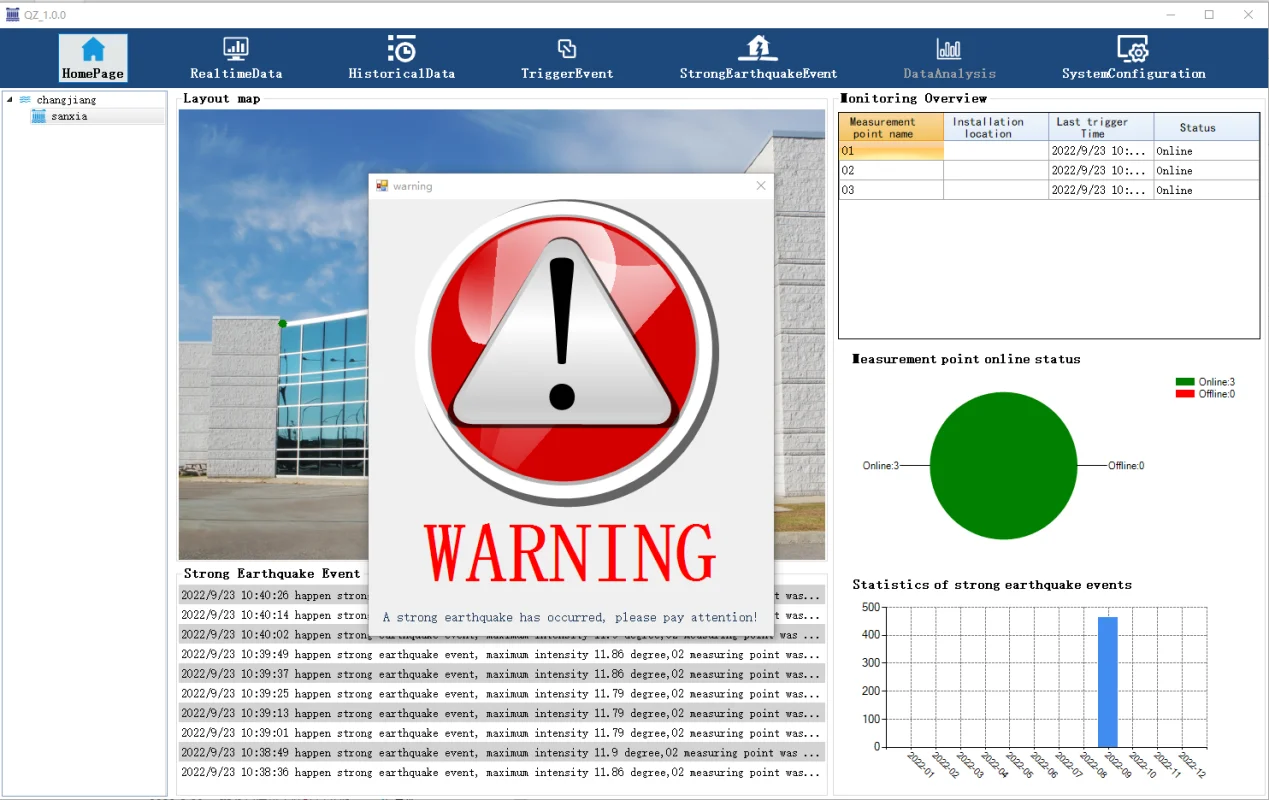Click the changjiang river waves icon
Screen dimensions: 1269x800
(28, 99)
